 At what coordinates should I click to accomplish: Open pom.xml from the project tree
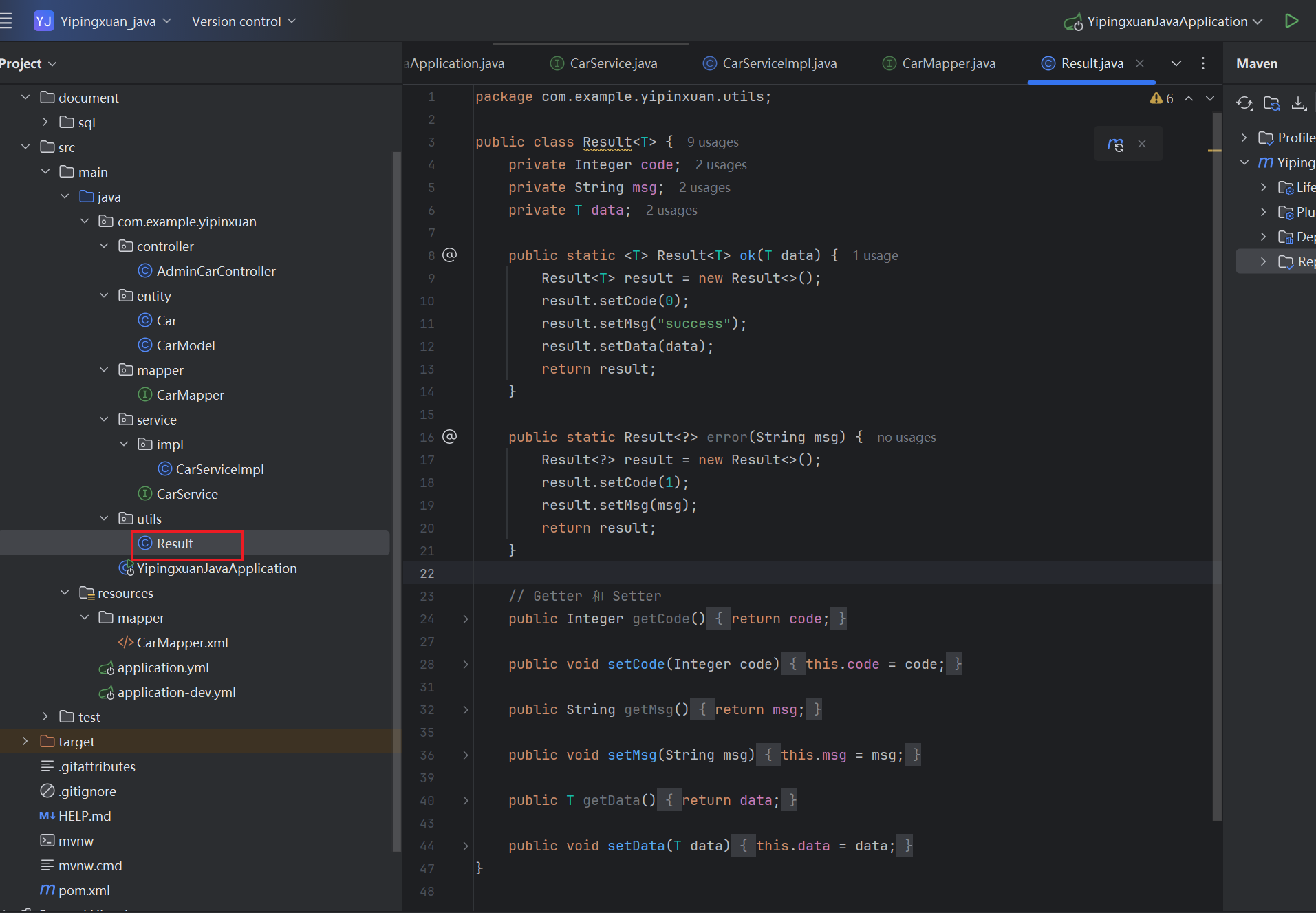pos(84,890)
